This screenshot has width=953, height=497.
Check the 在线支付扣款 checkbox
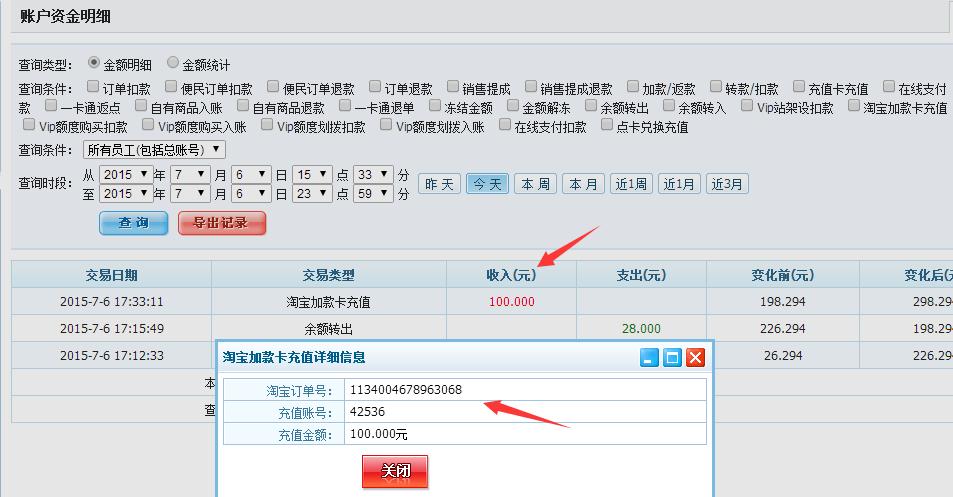pyautogui.click(x=505, y=125)
